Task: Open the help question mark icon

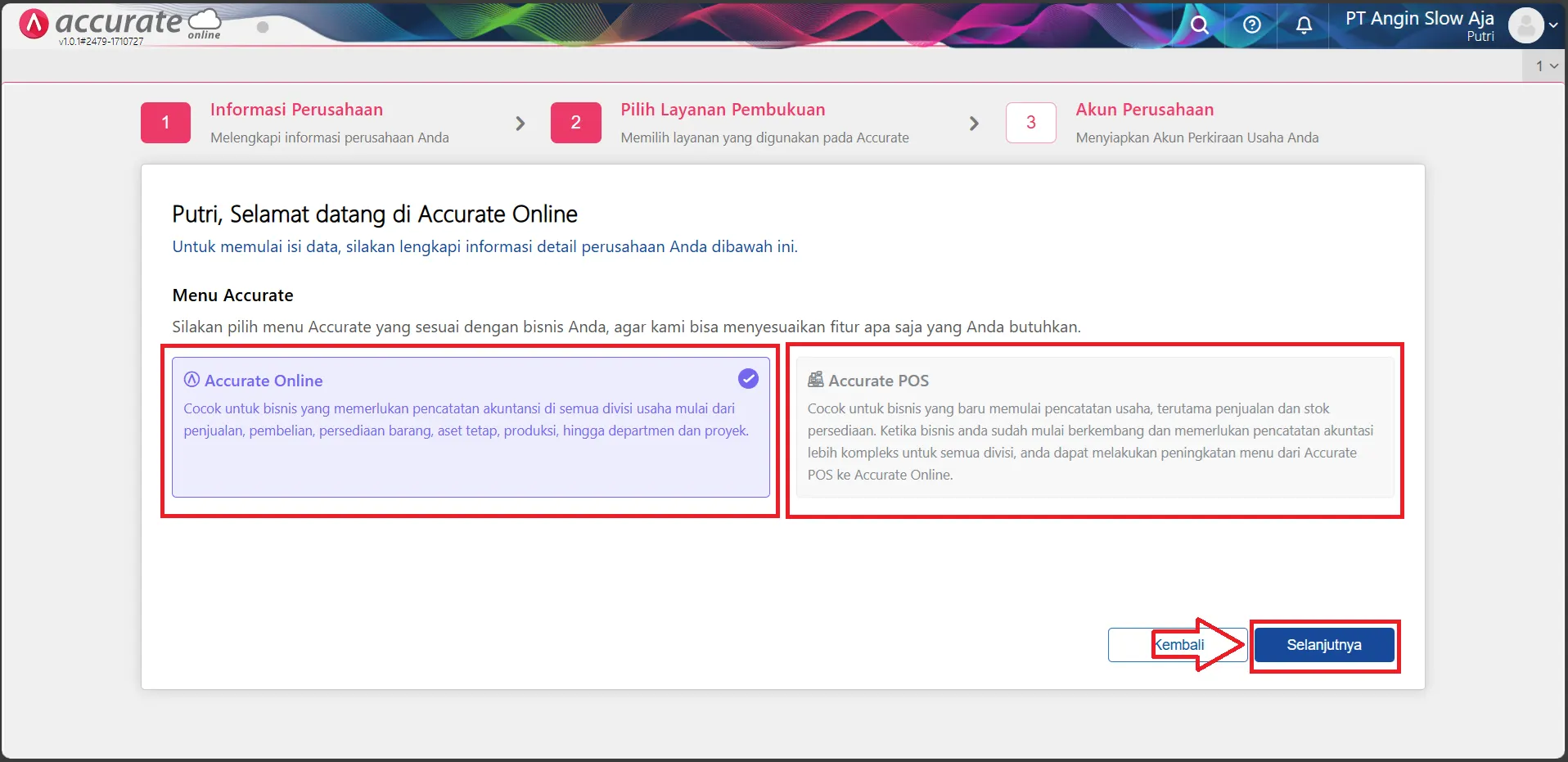Action: pos(1251,25)
